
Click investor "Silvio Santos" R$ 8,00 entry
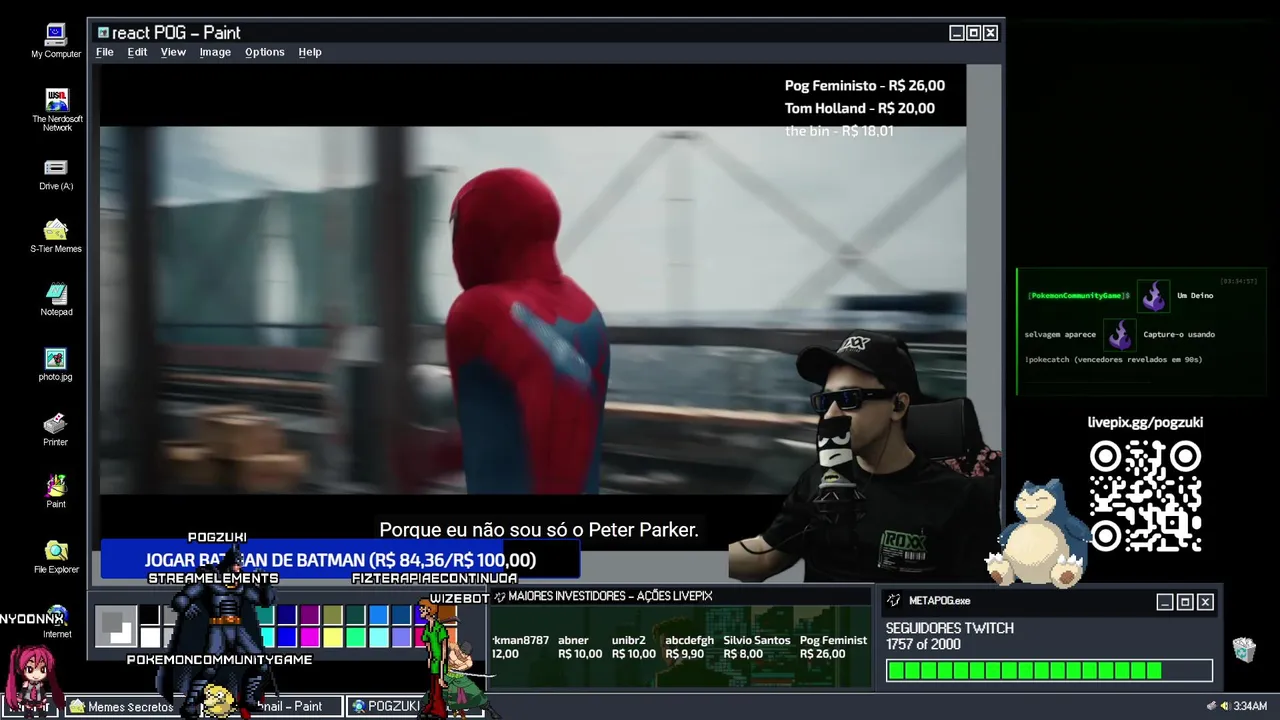[x=757, y=647]
